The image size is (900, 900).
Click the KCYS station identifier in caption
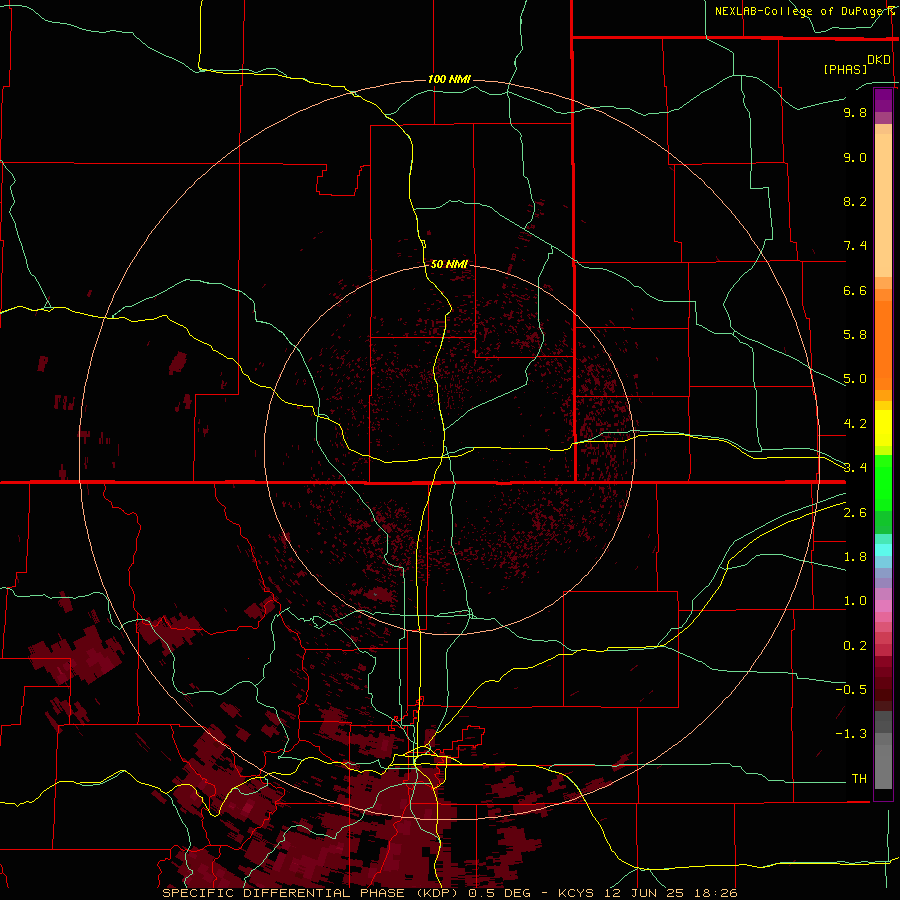pos(577,893)
